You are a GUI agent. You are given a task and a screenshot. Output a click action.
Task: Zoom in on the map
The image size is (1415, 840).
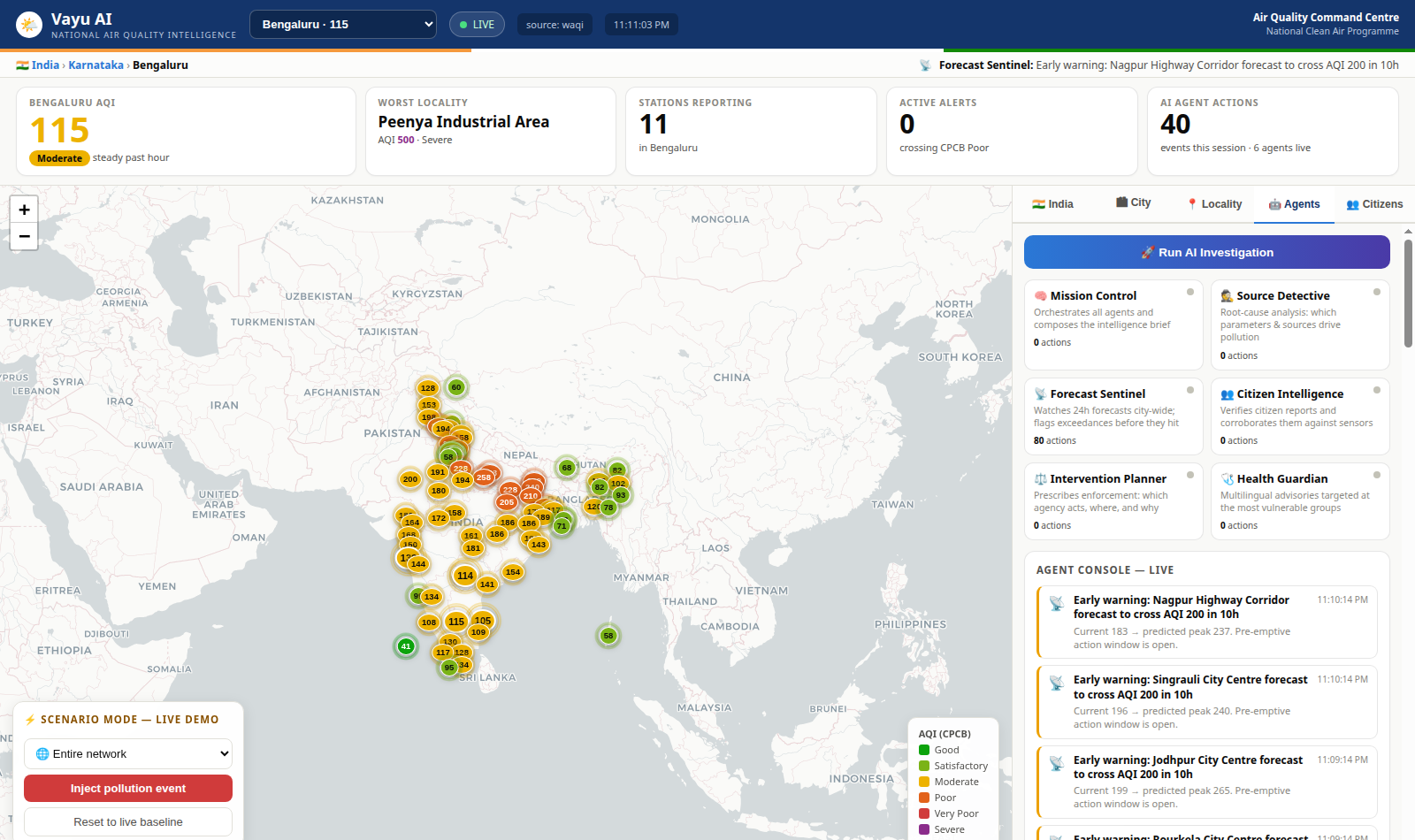coord(24,210)
